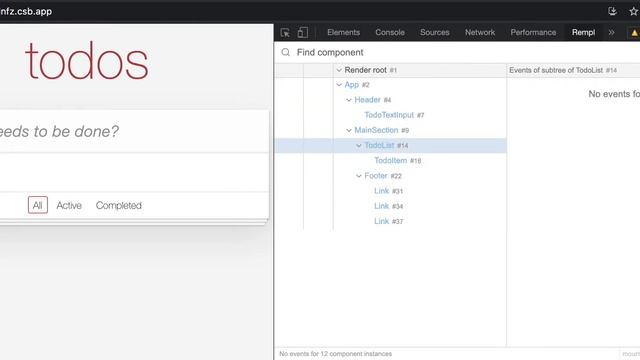Click the todos heading
The image size is (640, 360).
click(87, 61)
